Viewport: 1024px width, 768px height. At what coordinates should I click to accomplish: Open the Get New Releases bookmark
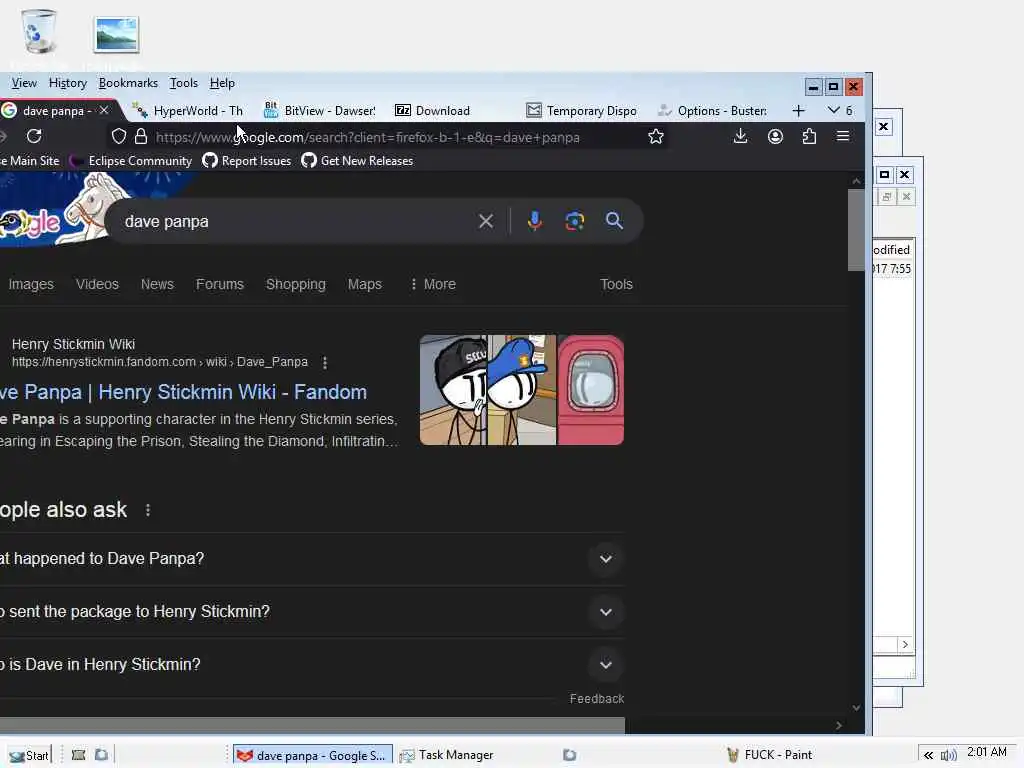pyautogui.click(x=357, y=161)
